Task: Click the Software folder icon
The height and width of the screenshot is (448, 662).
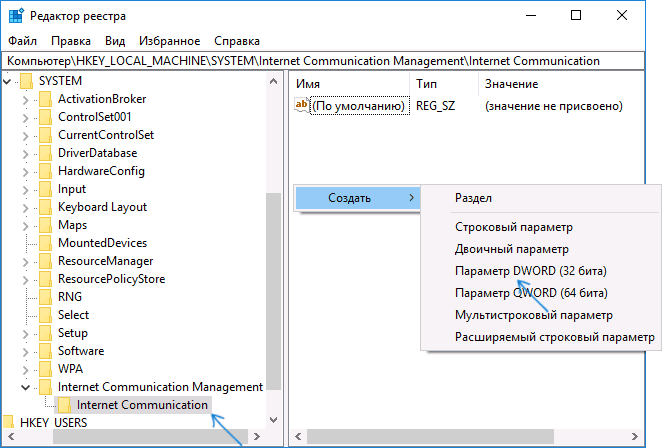Action: tap(45, 351)
